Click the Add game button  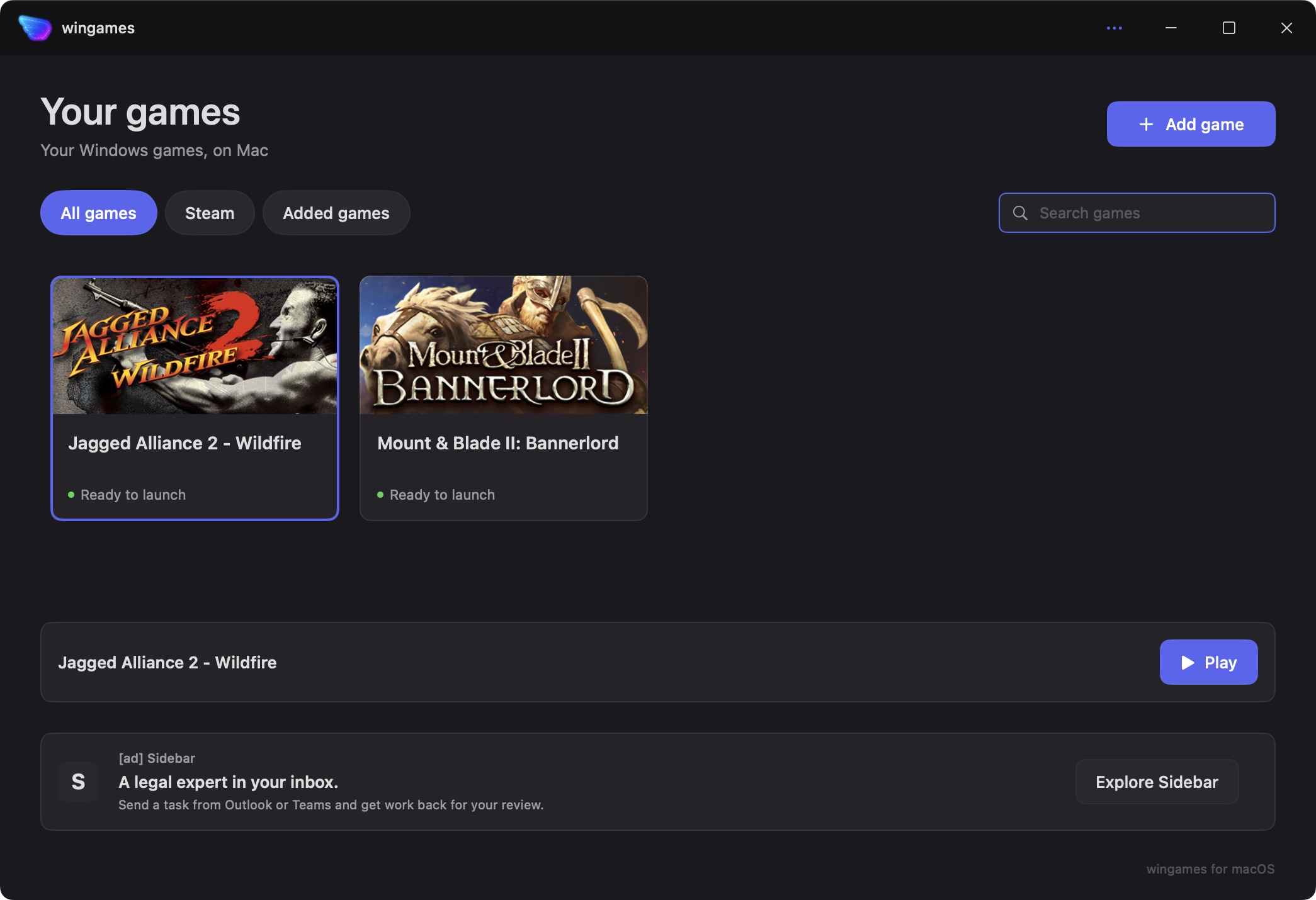click(1191, 124)
